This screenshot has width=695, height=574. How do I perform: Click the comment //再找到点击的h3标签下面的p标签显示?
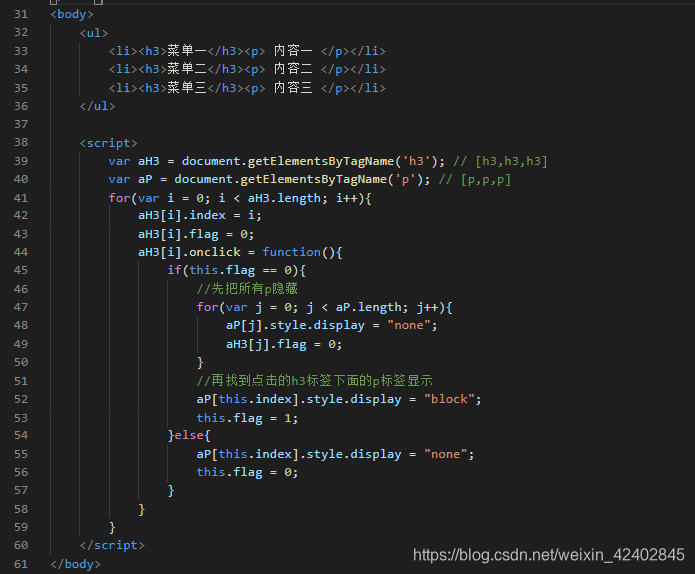point(315,381)
